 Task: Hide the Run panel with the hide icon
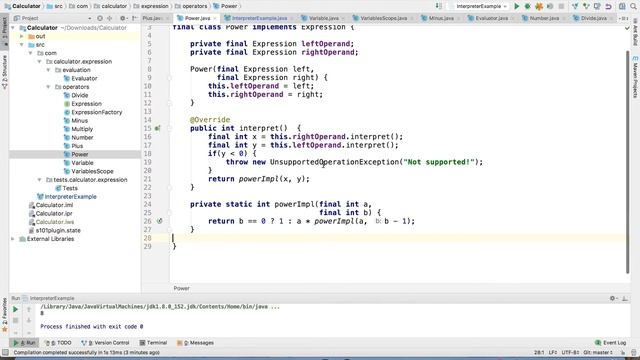[x=624, y=298]
